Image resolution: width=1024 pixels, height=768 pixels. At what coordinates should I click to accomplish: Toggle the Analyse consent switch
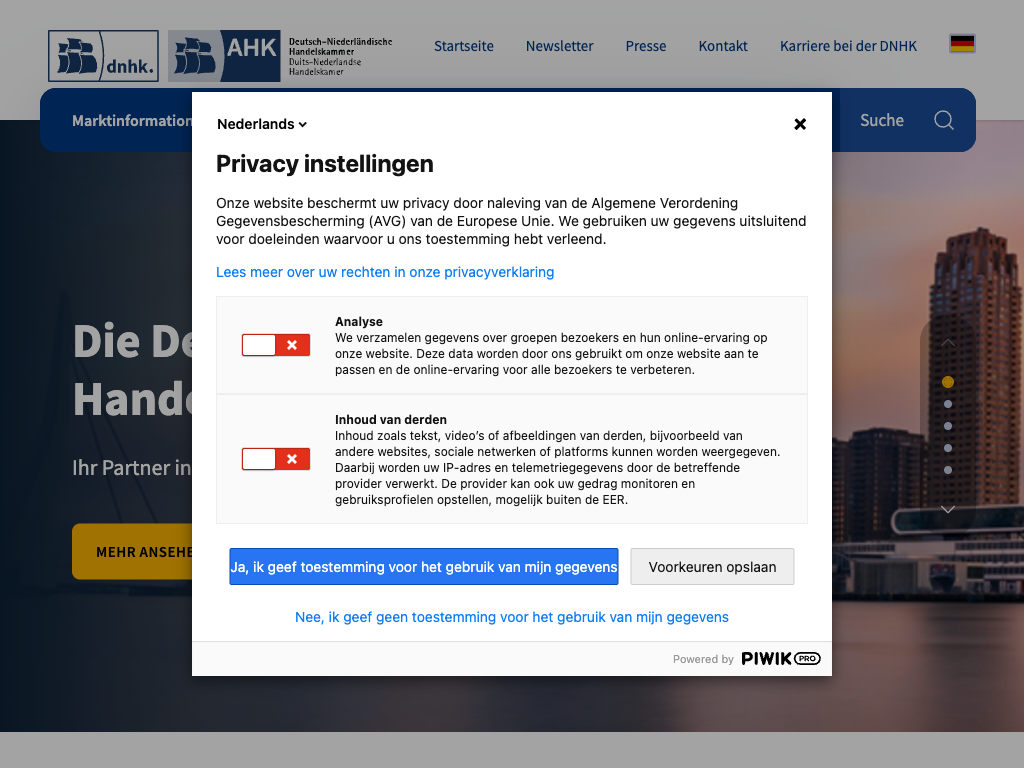pos(276,345)
